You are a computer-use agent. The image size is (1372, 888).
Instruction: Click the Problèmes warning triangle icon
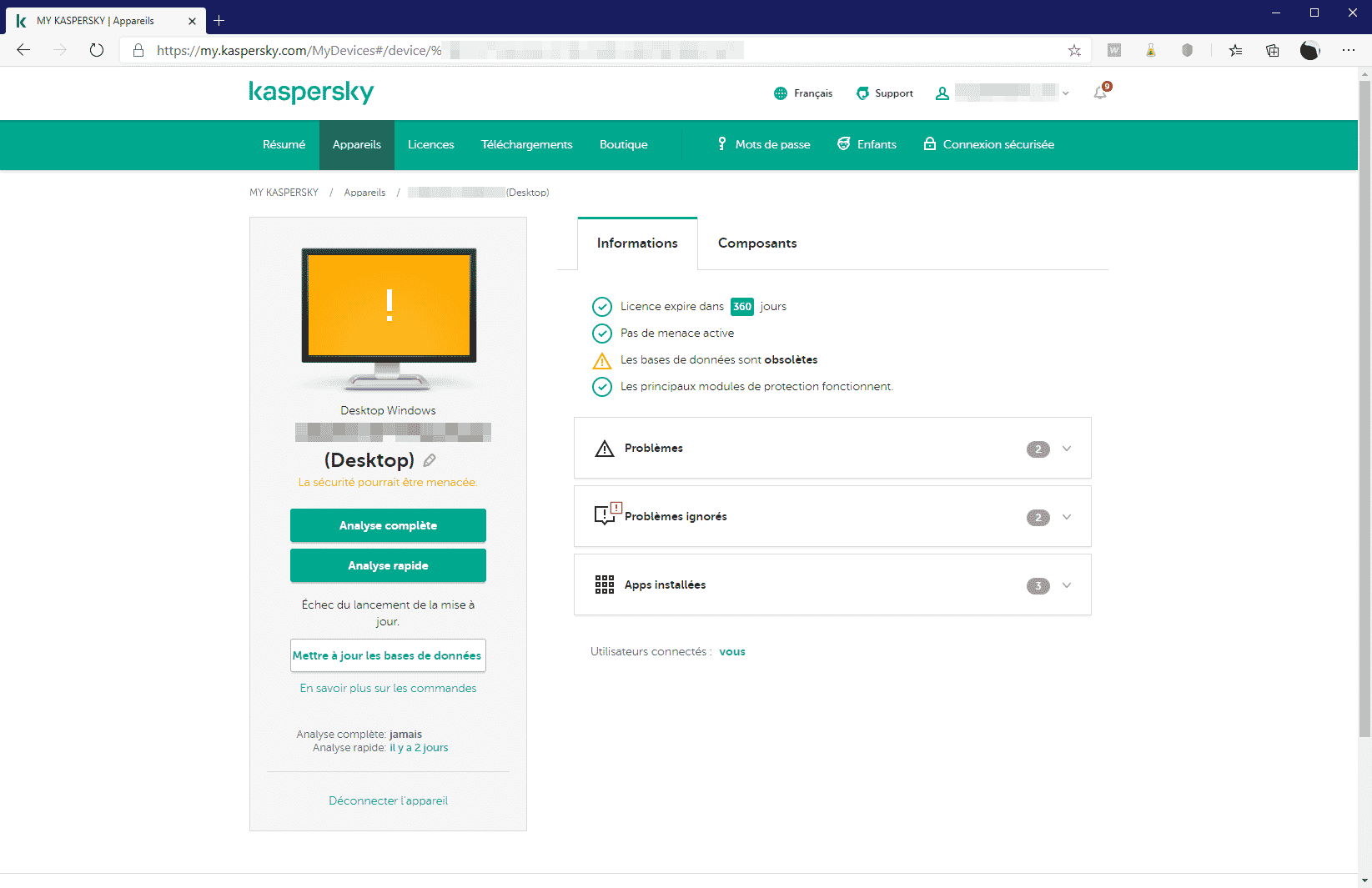tap(605, 449)
